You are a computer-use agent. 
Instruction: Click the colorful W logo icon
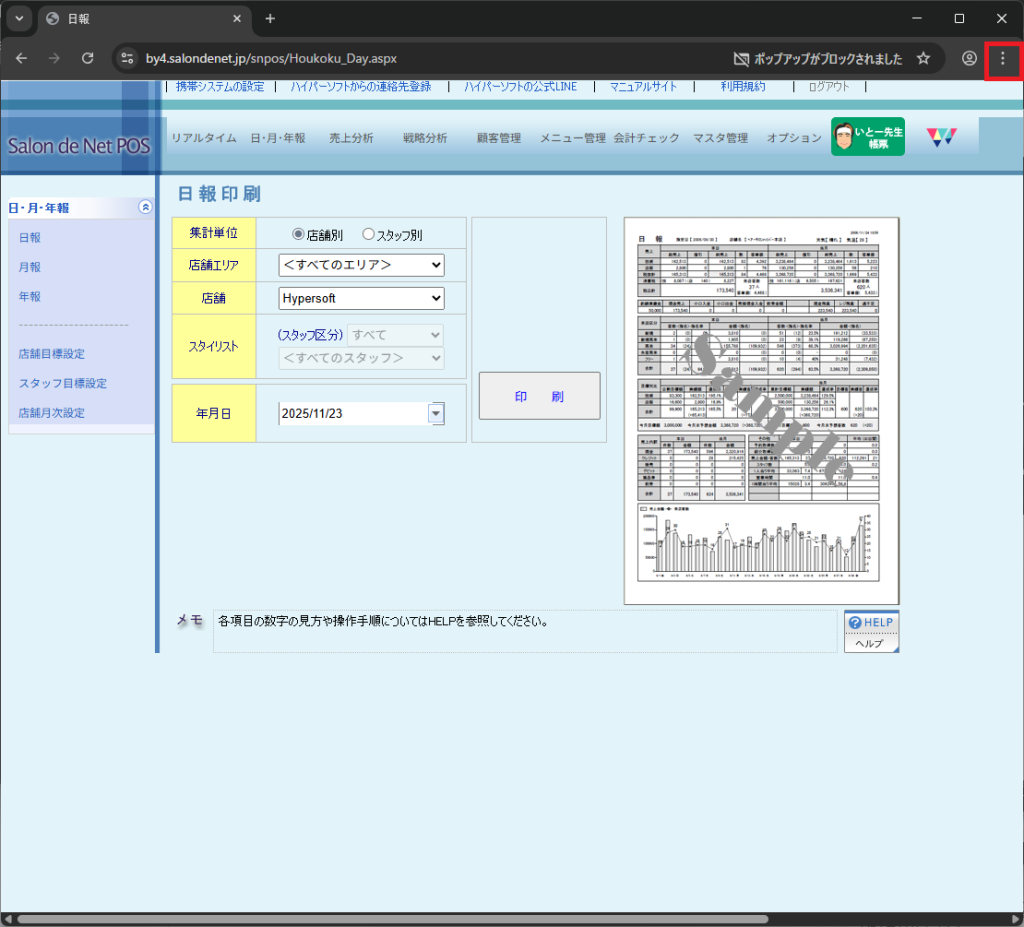(941, 137)
